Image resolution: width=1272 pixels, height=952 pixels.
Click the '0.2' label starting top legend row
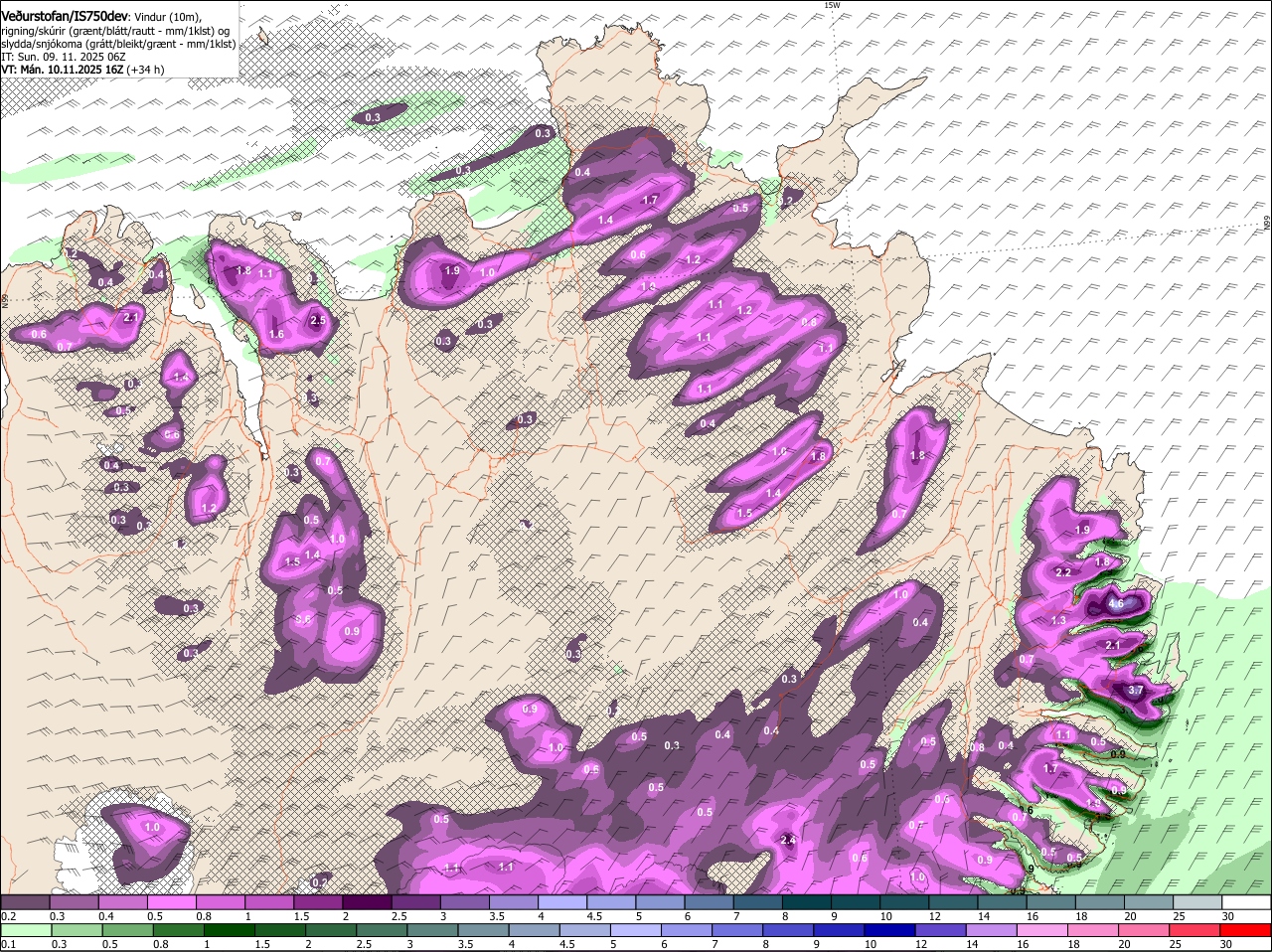[x=8, y=916]
